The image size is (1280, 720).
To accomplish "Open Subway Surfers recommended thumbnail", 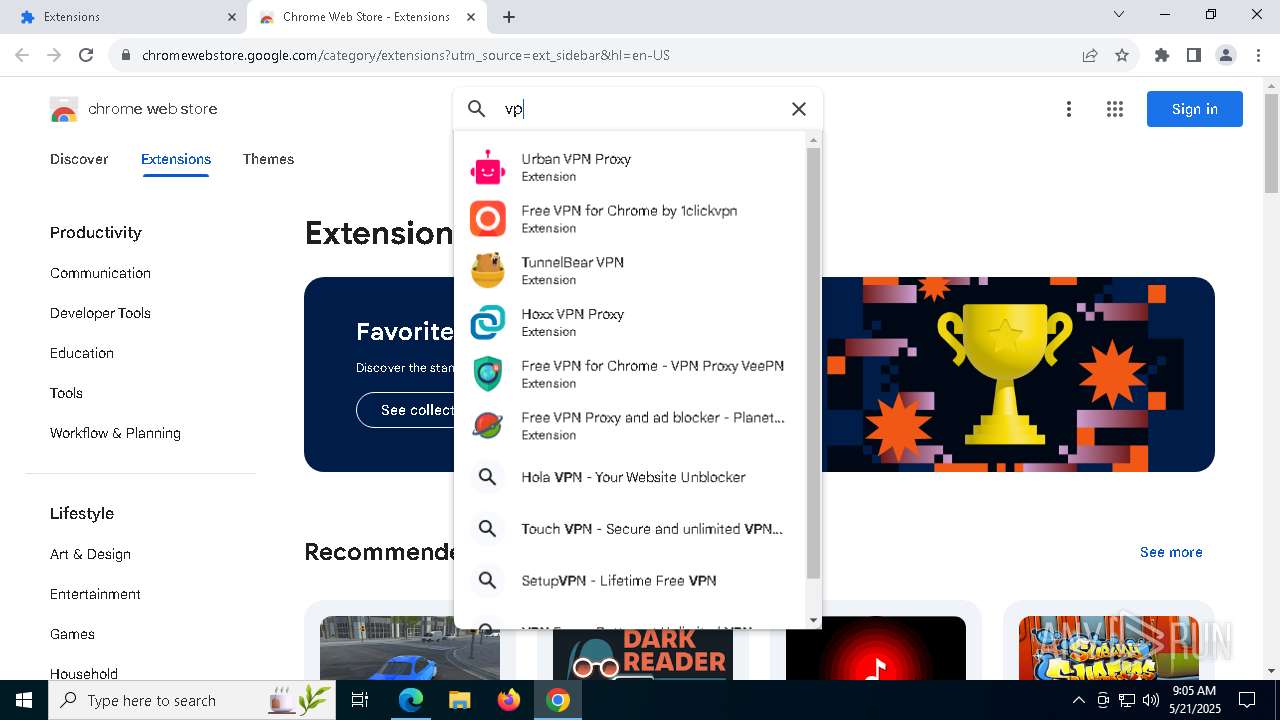I will (1108, 648).
